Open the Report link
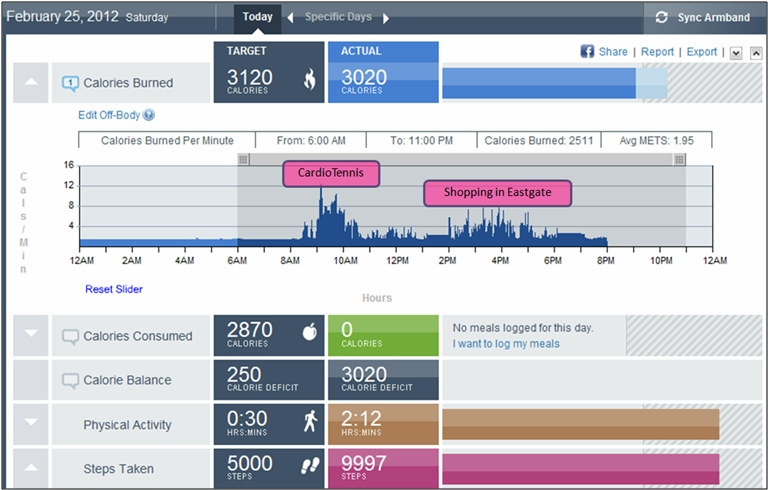The height and width of the screenshot is (490, 768). (x=657, y=52)
